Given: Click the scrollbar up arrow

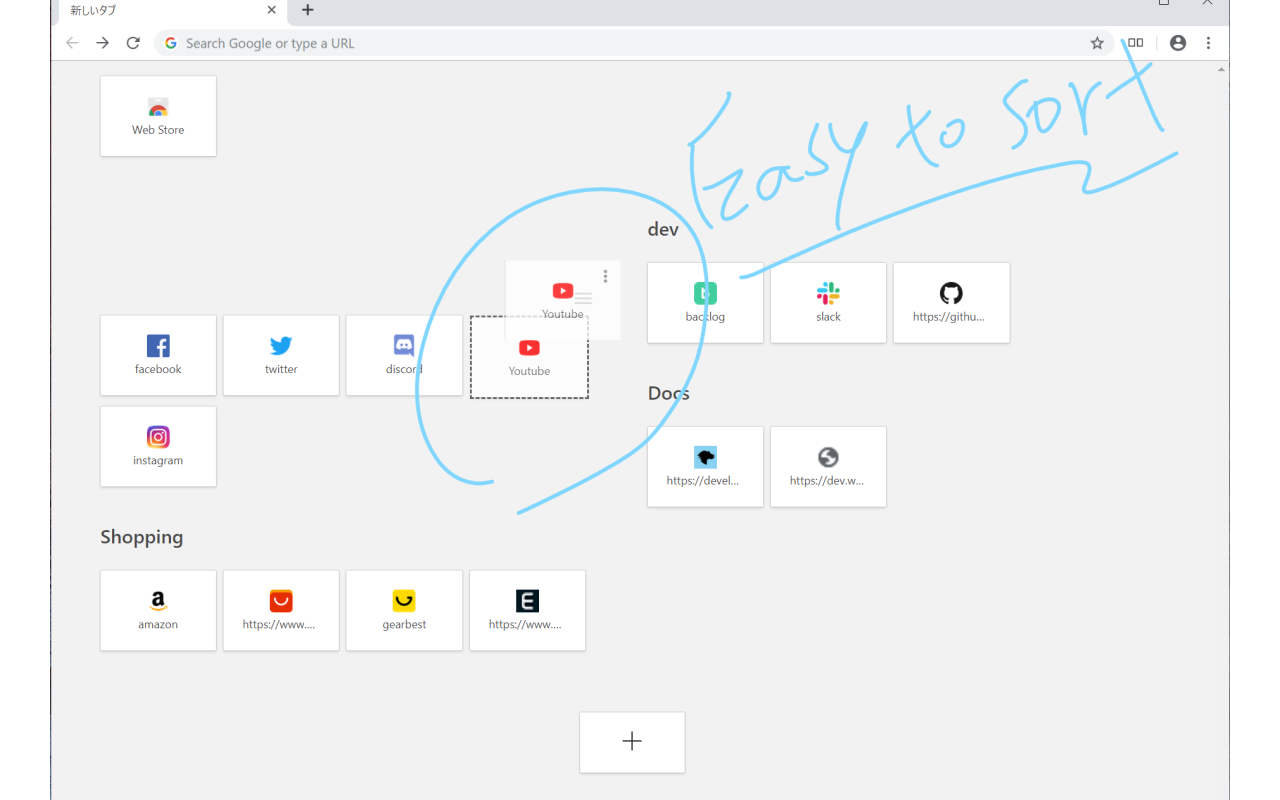Looking at the screenshot, I should click(x=1221, y=70).
